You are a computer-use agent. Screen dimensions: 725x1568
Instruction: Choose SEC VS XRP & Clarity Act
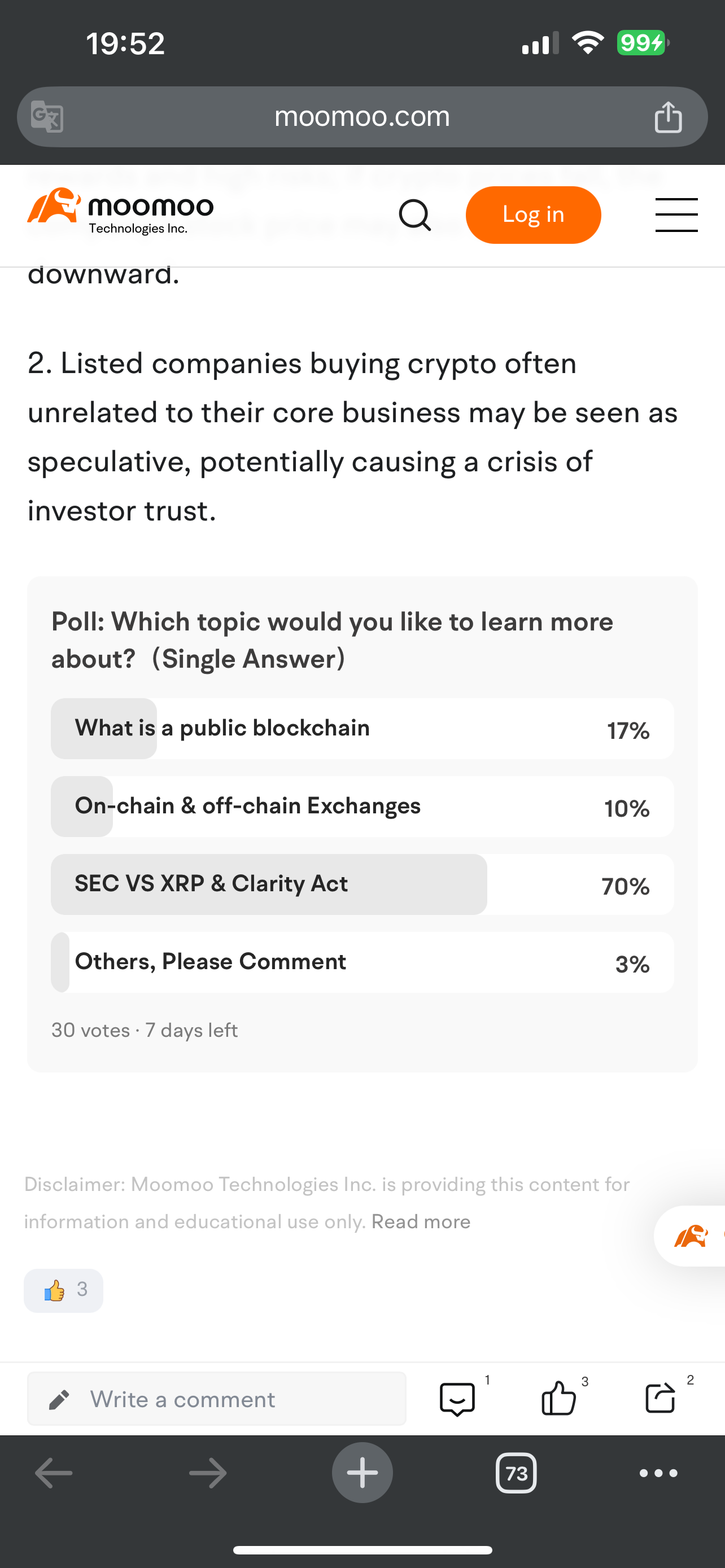click(x=361, y=884)
